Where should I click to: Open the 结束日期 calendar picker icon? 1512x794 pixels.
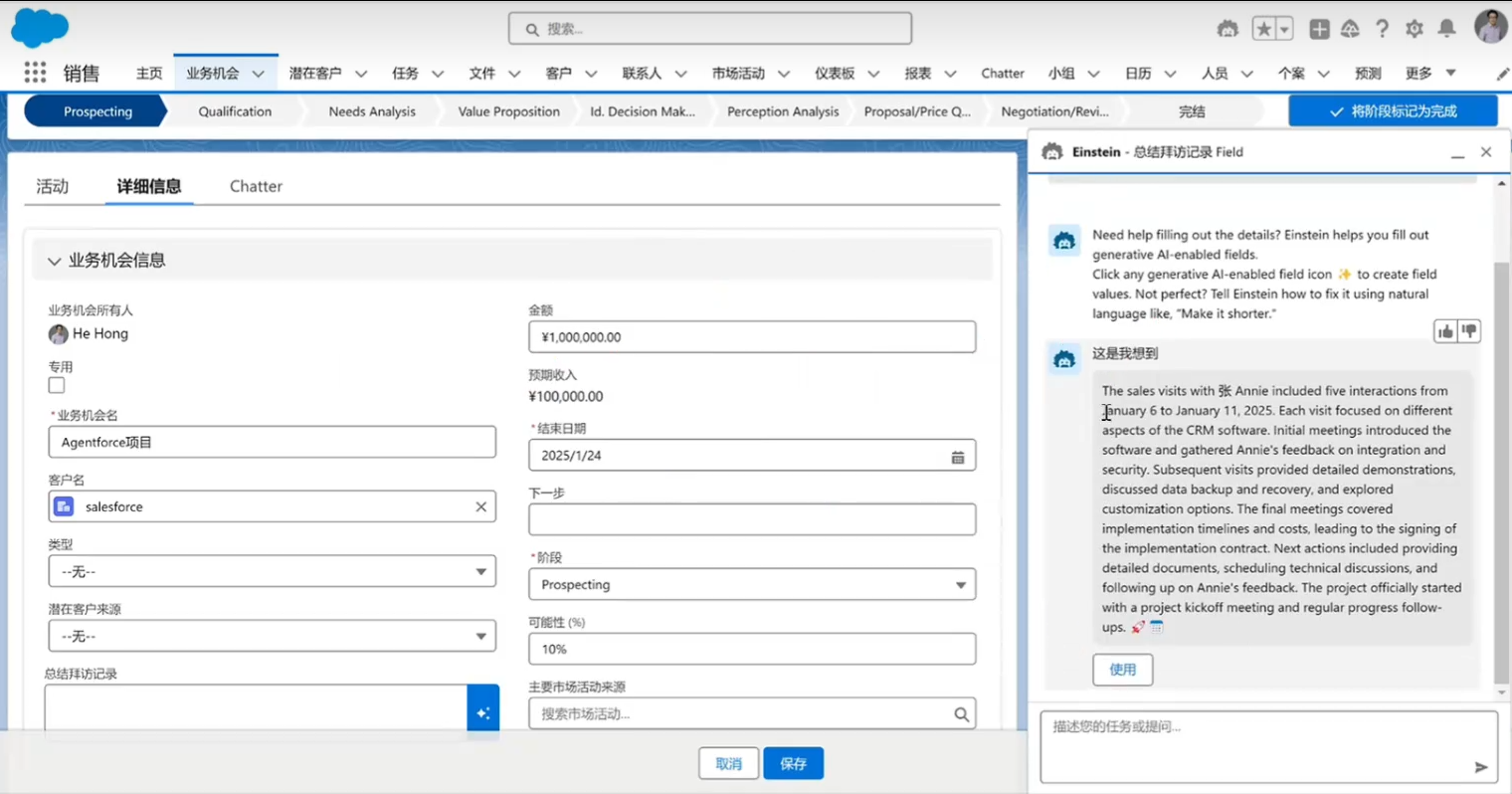pos(958,457)
